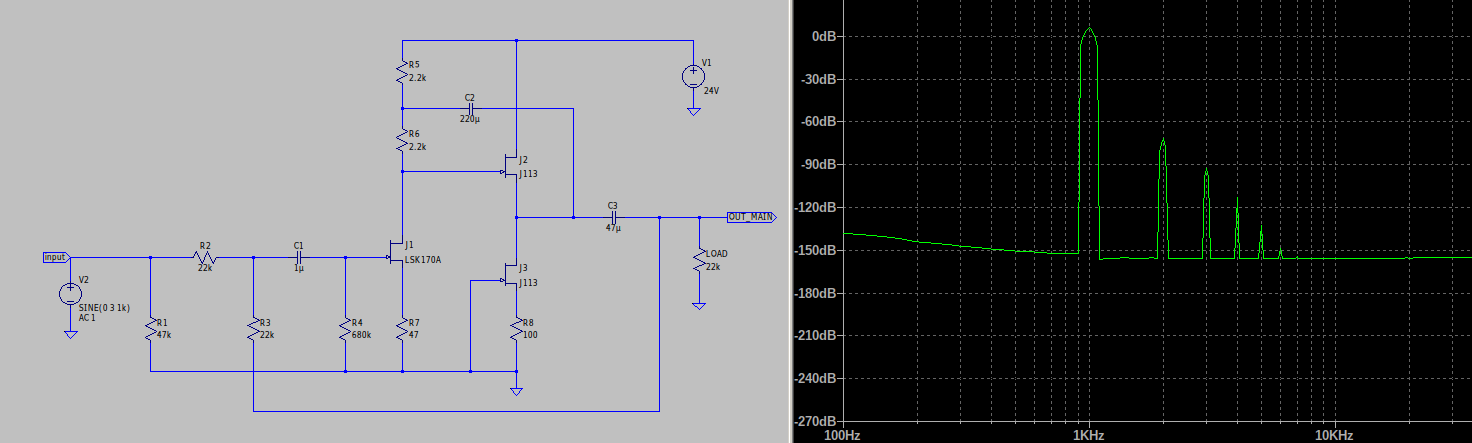Click the -150dB axis label
1472x443 pixels.
point(815,251)
